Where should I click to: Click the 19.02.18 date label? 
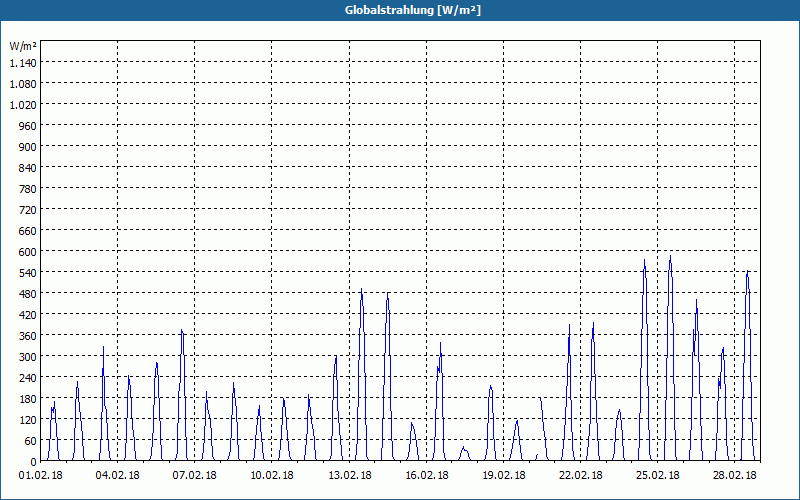[x=504, y=475]
